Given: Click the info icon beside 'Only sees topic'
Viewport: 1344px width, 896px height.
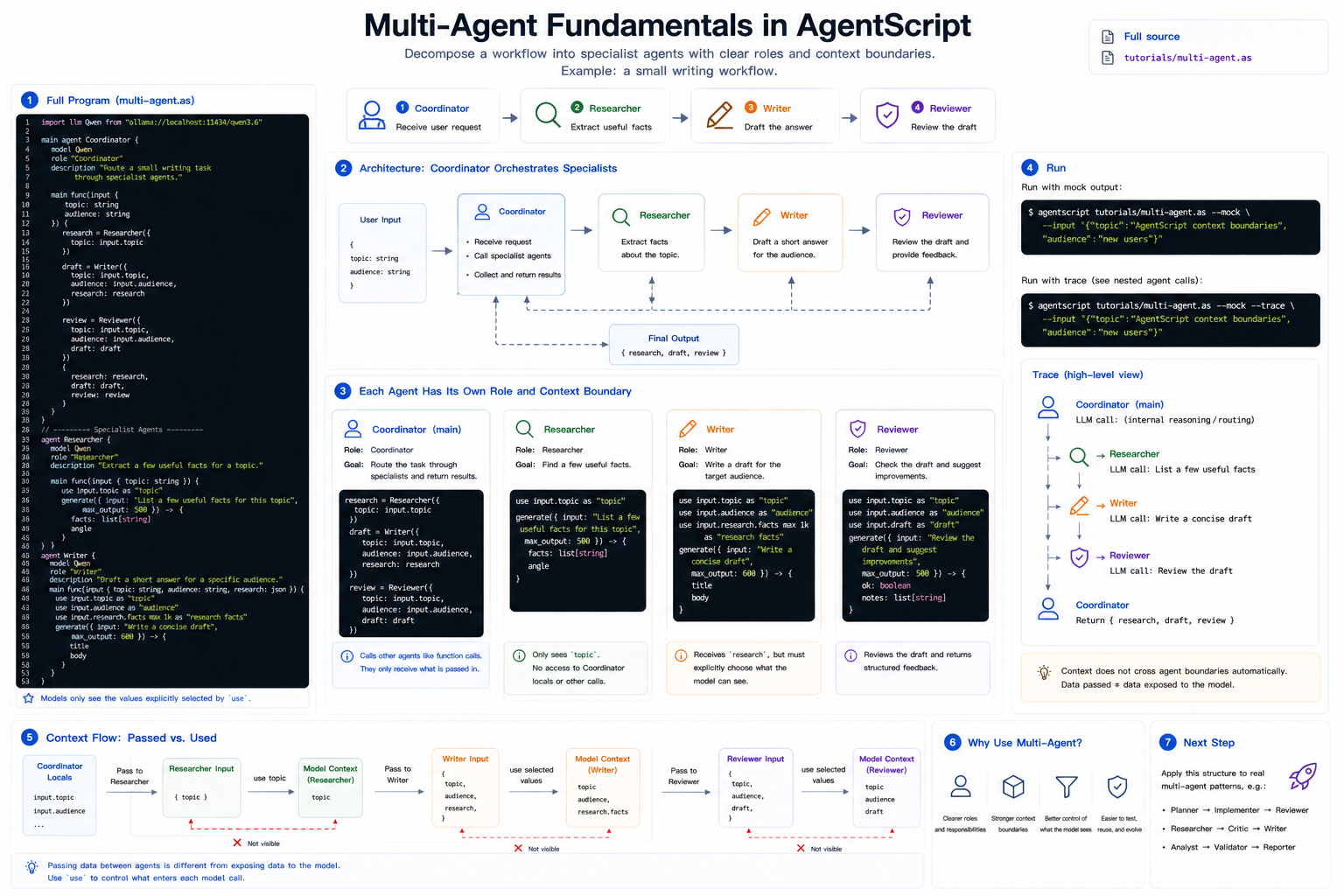Looking at the screenshot, I should click(x=519, y=655).
